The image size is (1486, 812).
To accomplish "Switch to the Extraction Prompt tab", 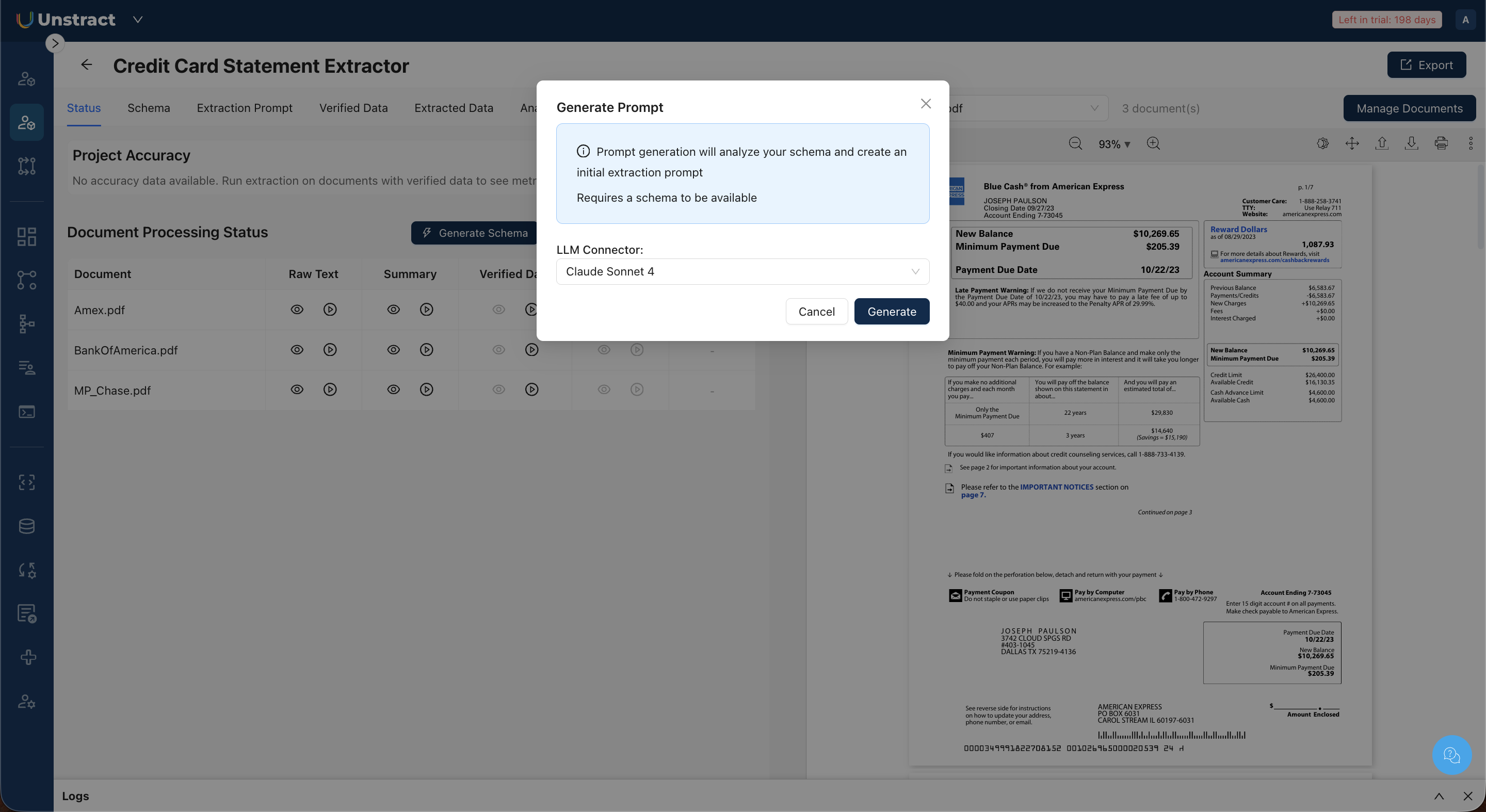I will coord(245,108).
